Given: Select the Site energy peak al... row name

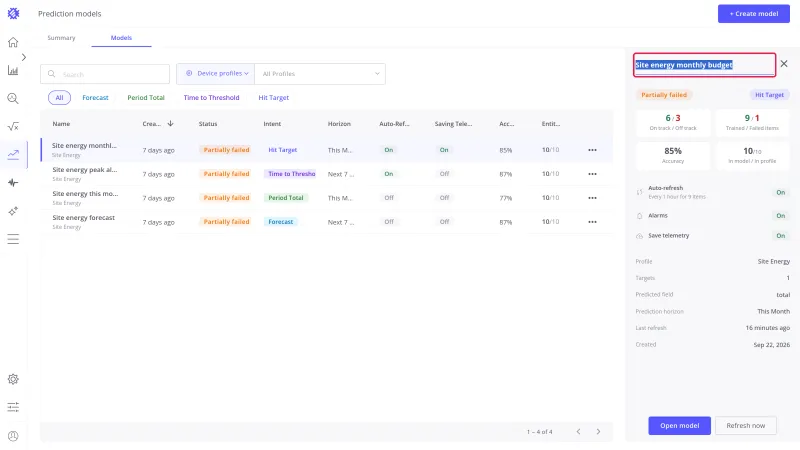Looking at the screenshot, I should click(x=85, y=169).
